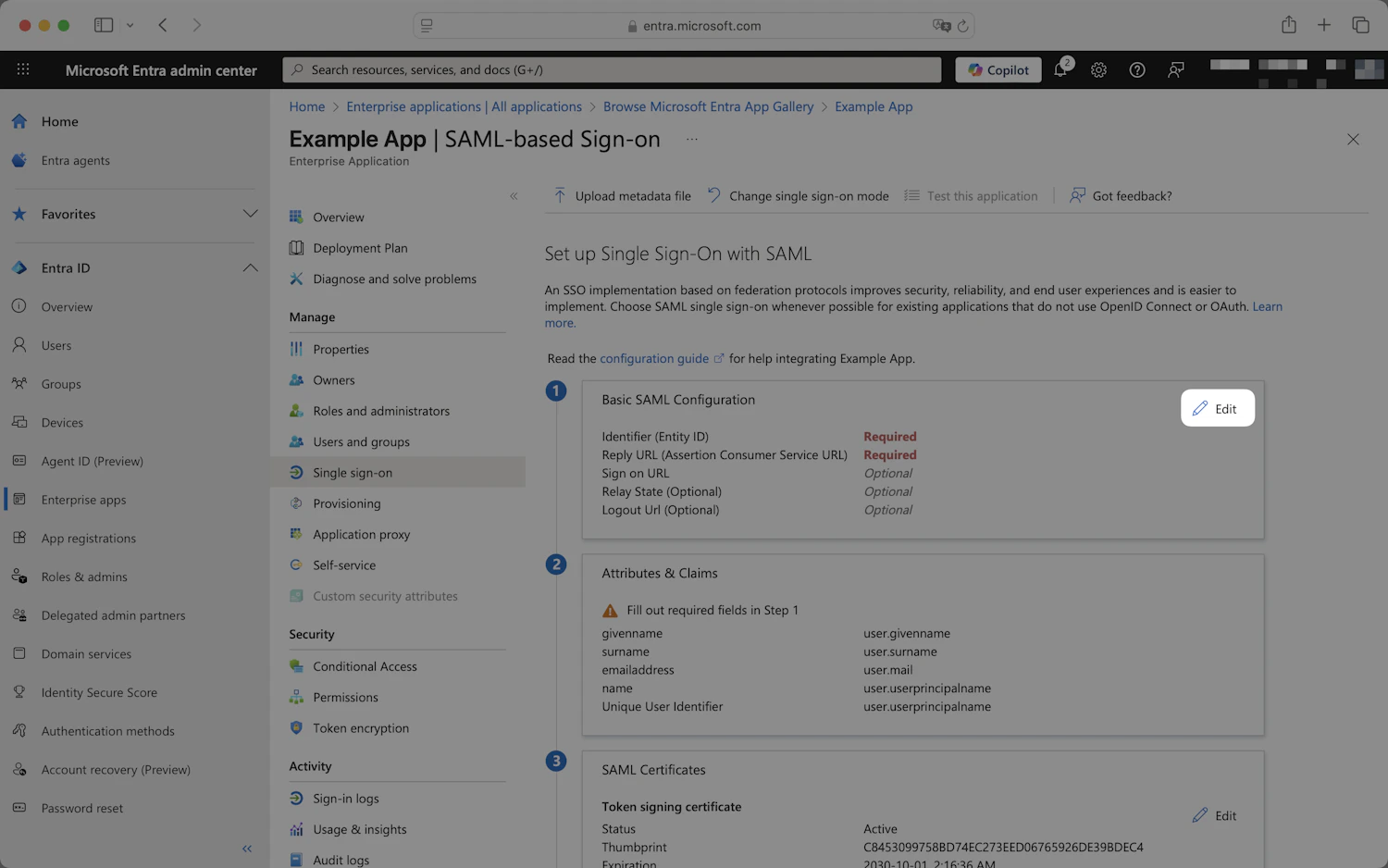Open Token encryption
This screenshot has height=868, width=1388.
point(361,728)
